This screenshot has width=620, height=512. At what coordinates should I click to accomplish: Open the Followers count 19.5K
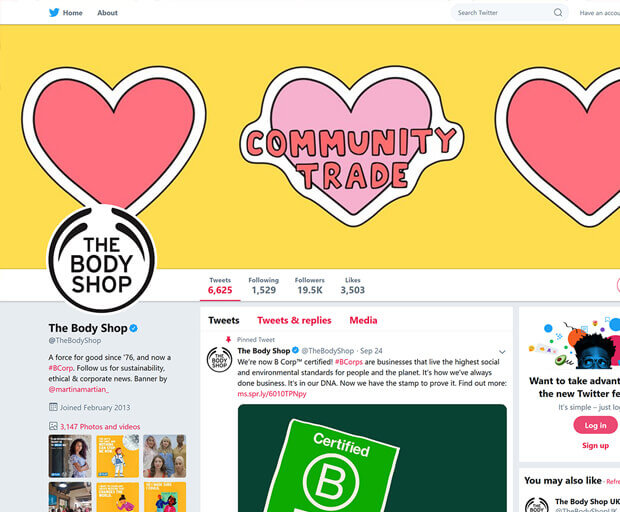(310, 286)
